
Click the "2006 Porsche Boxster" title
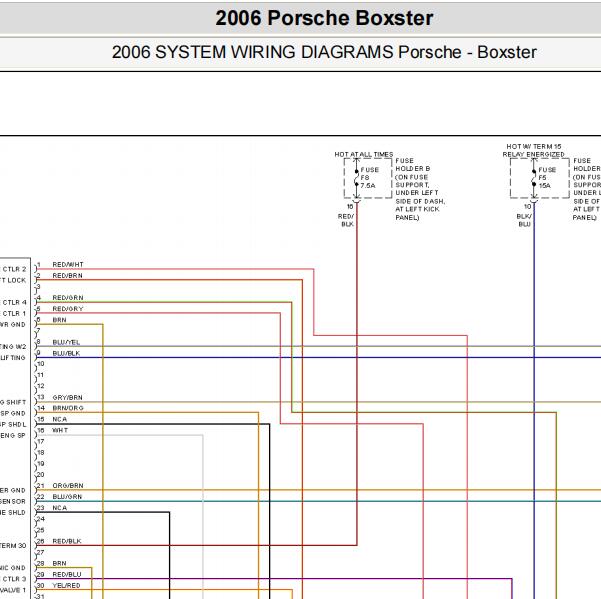[324, 18]
